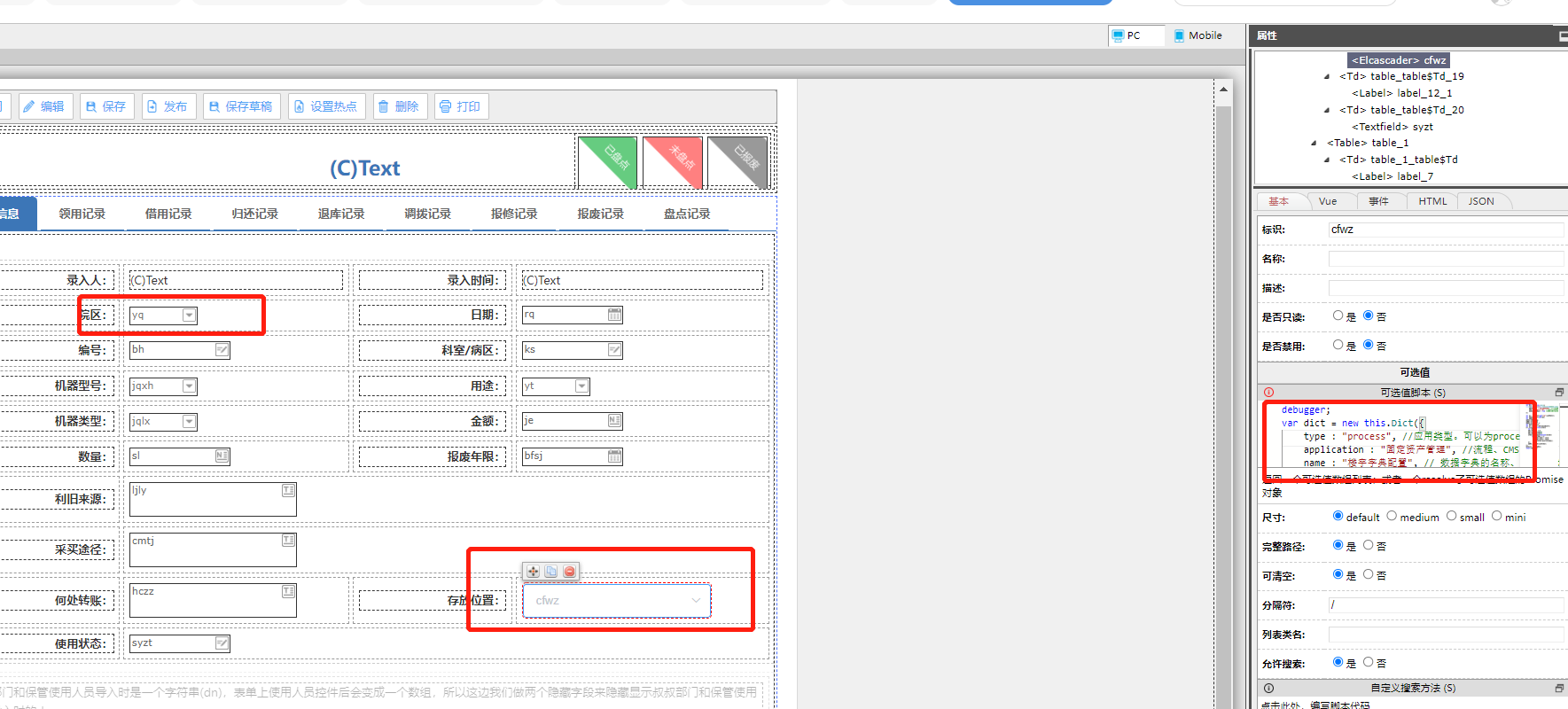The image size is (1568, 709).
Task: Open the jqlx machine type dropdown
Action: tap(189, 421)
